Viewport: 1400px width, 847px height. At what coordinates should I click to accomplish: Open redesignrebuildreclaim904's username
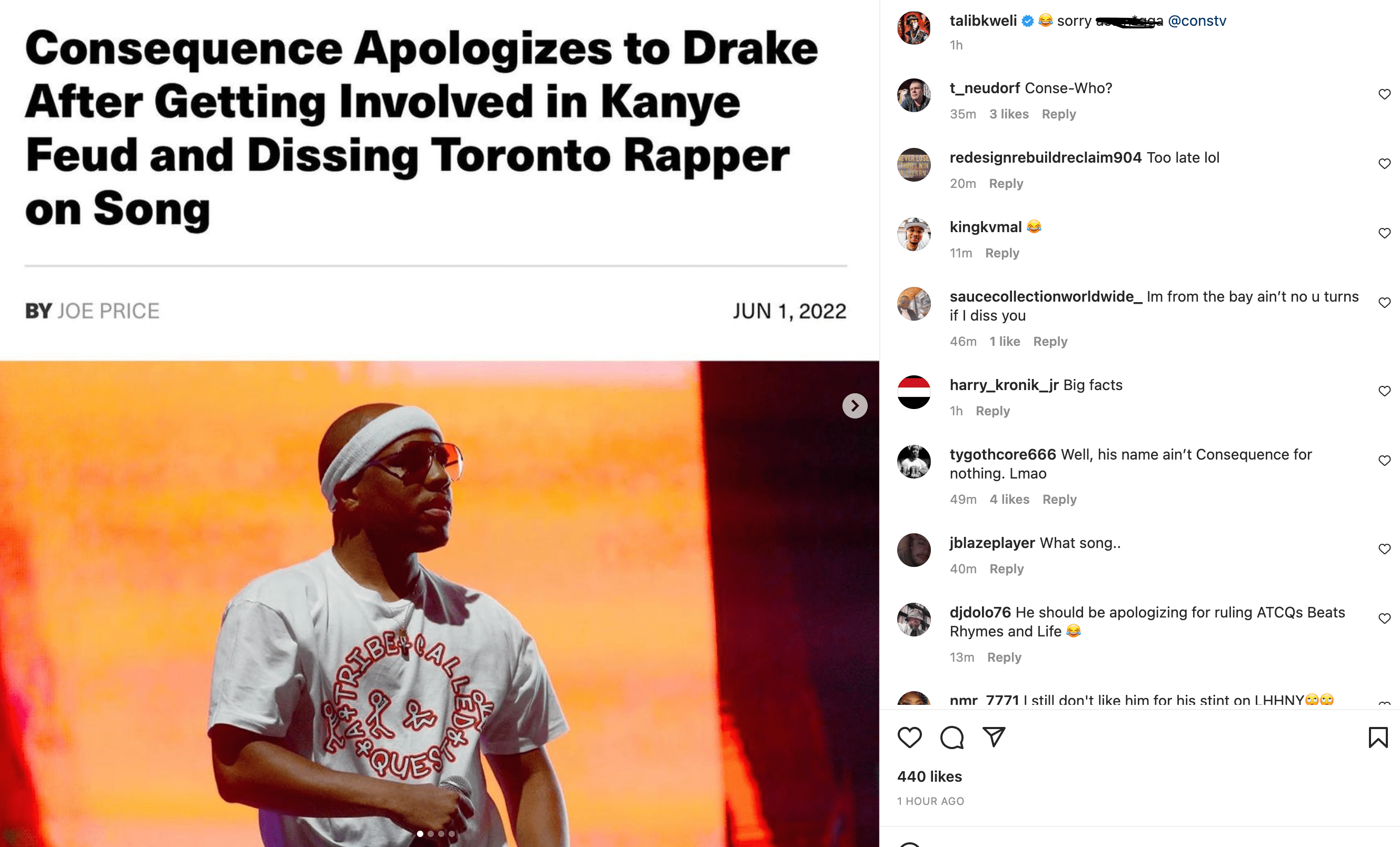[1045, 158]
